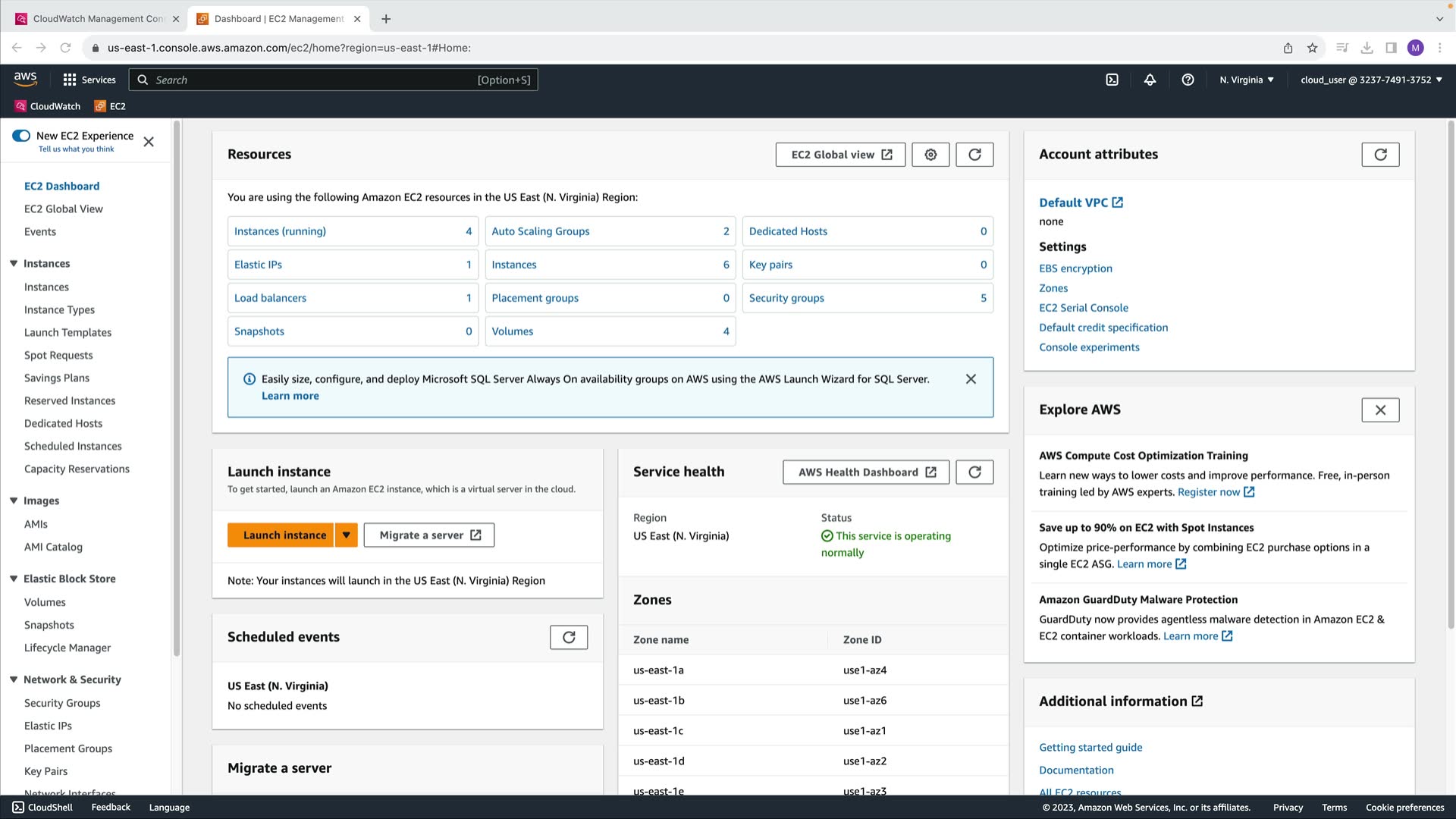Refresh the Service health panel

974,472
